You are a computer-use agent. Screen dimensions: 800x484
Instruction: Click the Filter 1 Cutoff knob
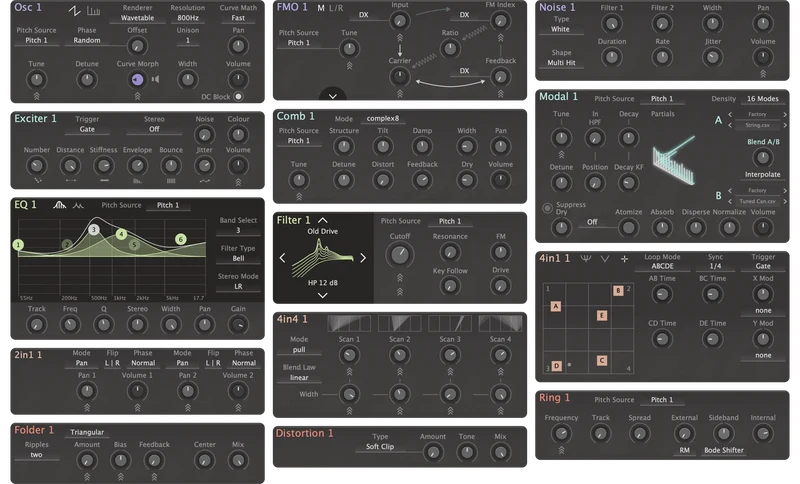coord(400,254)
